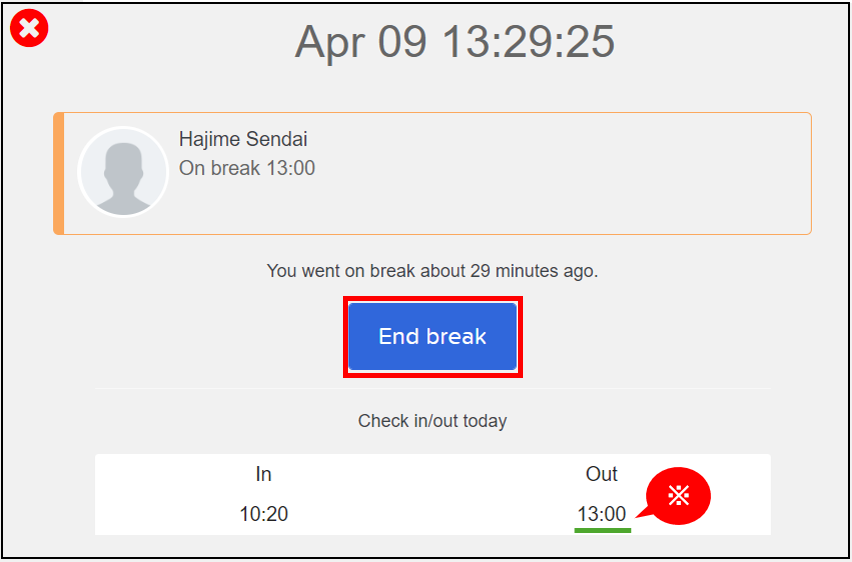Viewport: 852px width, 562px height.
Task: Click the Hajime Sendai name text
Action: [x=243, y=140]
